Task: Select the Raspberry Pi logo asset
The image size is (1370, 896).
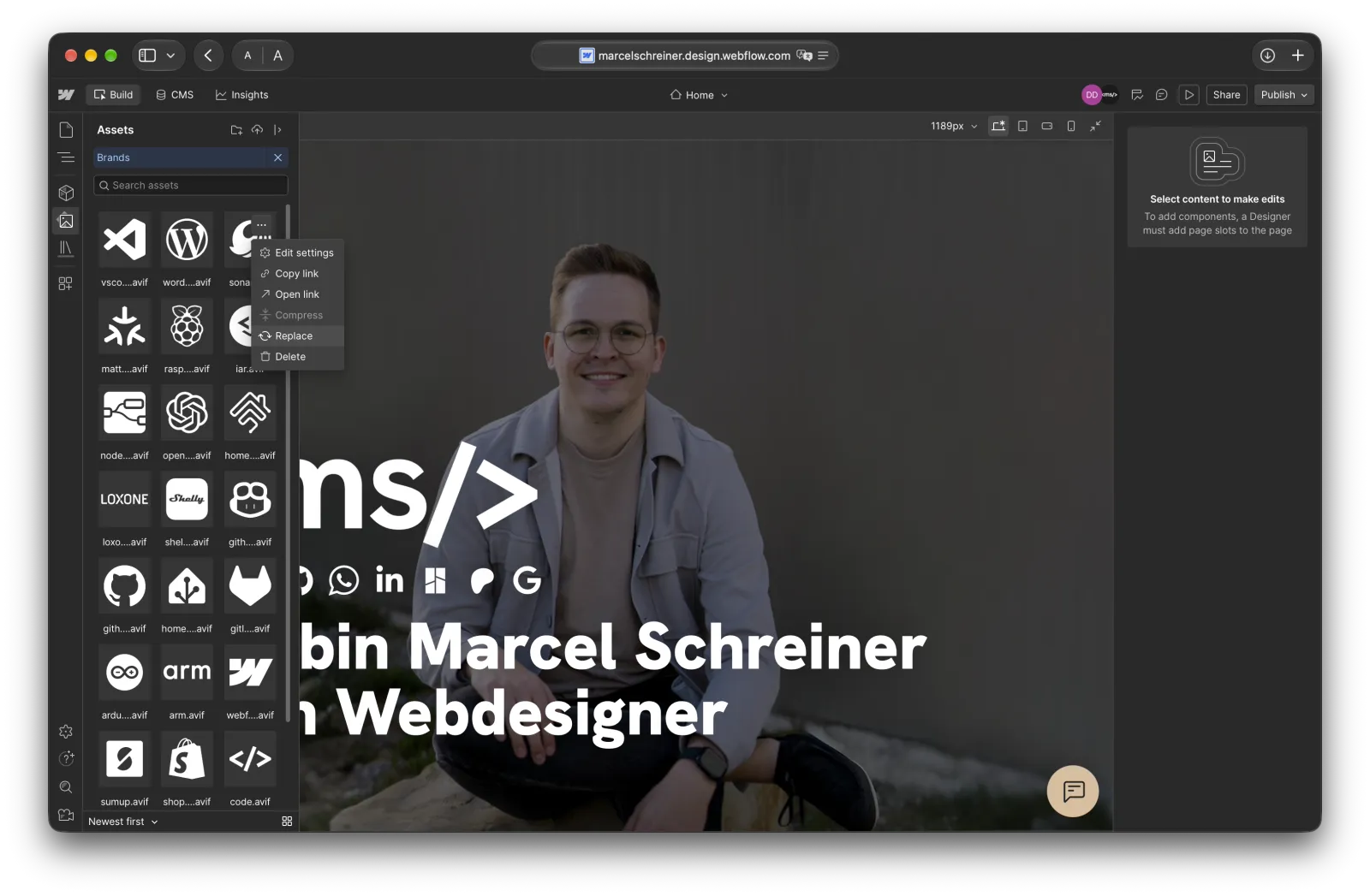Action: tap(187, 326)
